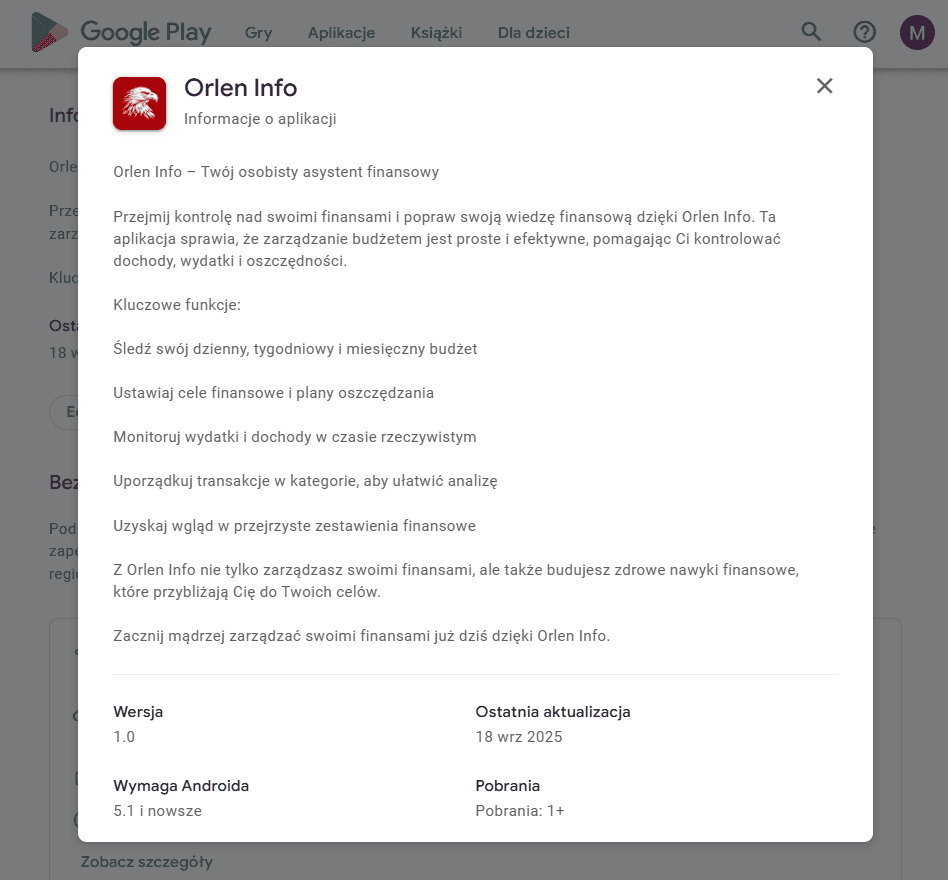
Task: Go to Google Play home logo
Action: (x=122, y=32)
